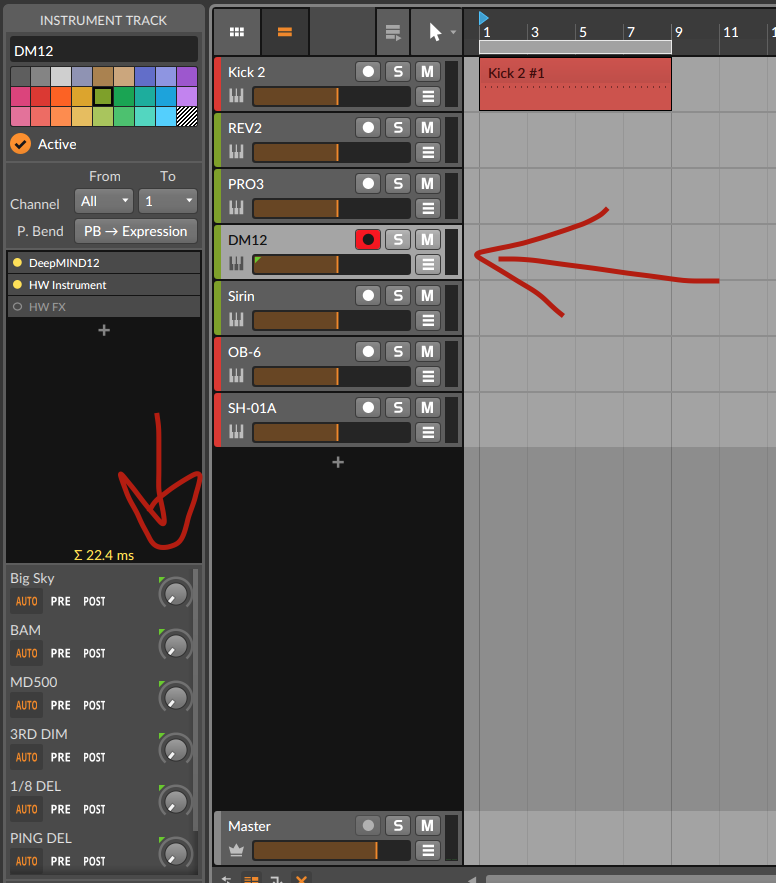This screenshot has width=776, height=883.
Task: Open the tool selection dropdown arrow
Action: pos(453,32)
